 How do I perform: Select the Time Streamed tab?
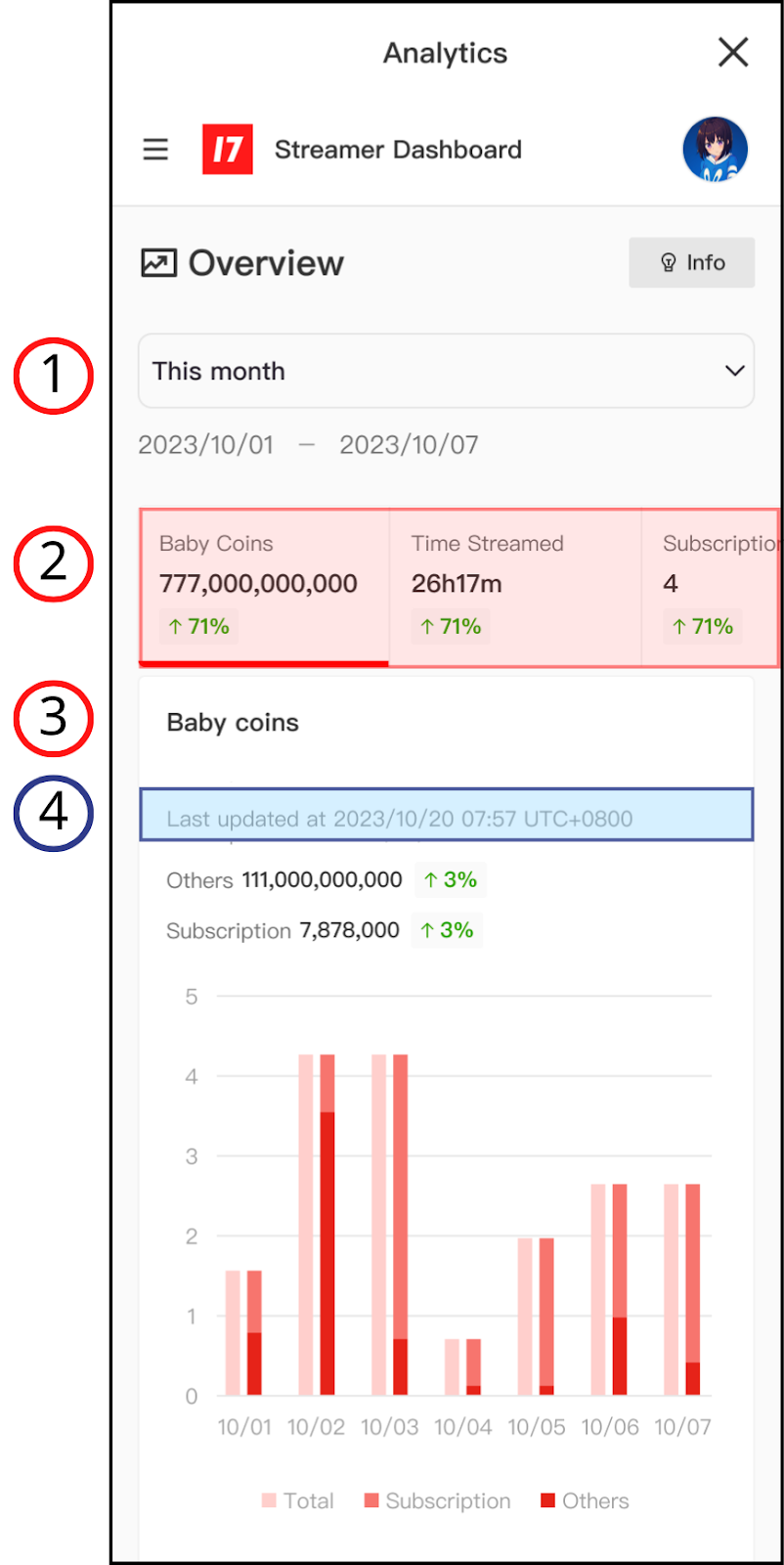(515, 585)
